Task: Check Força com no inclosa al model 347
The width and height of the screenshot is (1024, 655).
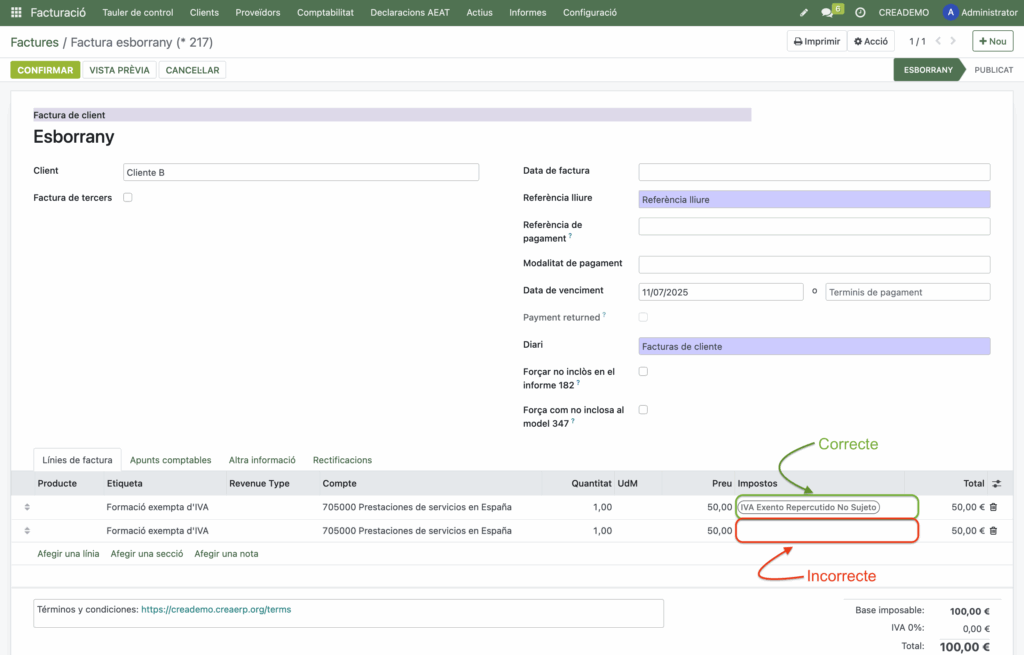Action: 643,410
